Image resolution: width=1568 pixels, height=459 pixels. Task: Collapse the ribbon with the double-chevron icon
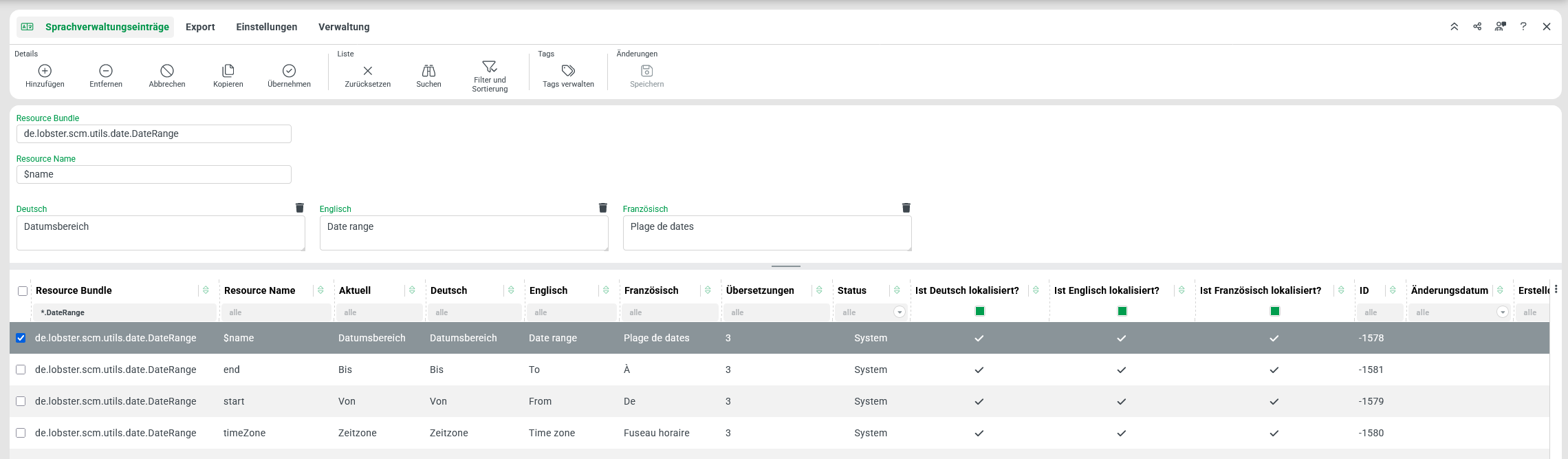coord(1455,27)
